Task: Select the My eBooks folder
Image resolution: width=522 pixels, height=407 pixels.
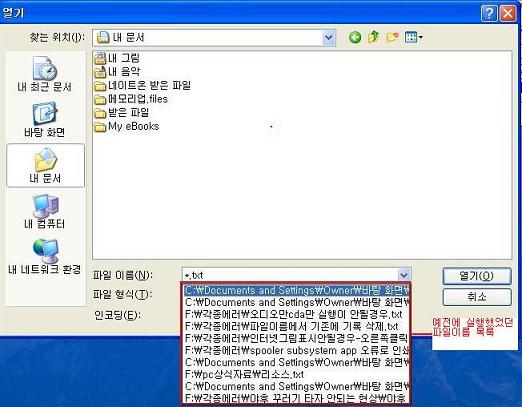Action: point(127,127)
